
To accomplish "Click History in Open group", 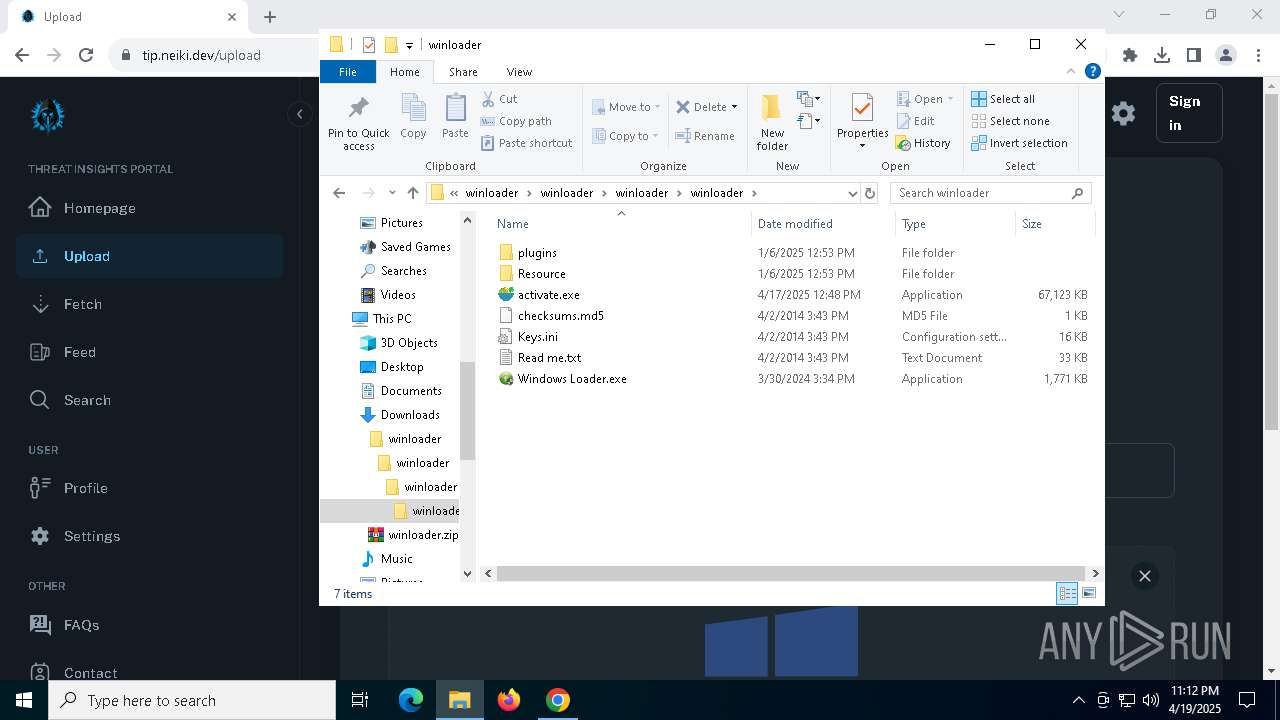I will (923, 143).
